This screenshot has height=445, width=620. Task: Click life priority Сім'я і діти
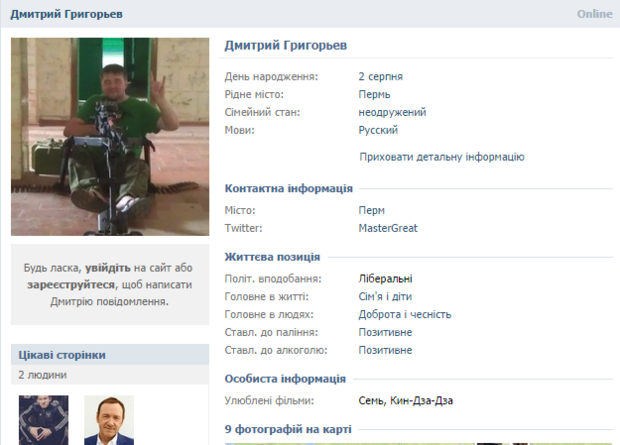(385, 297)
